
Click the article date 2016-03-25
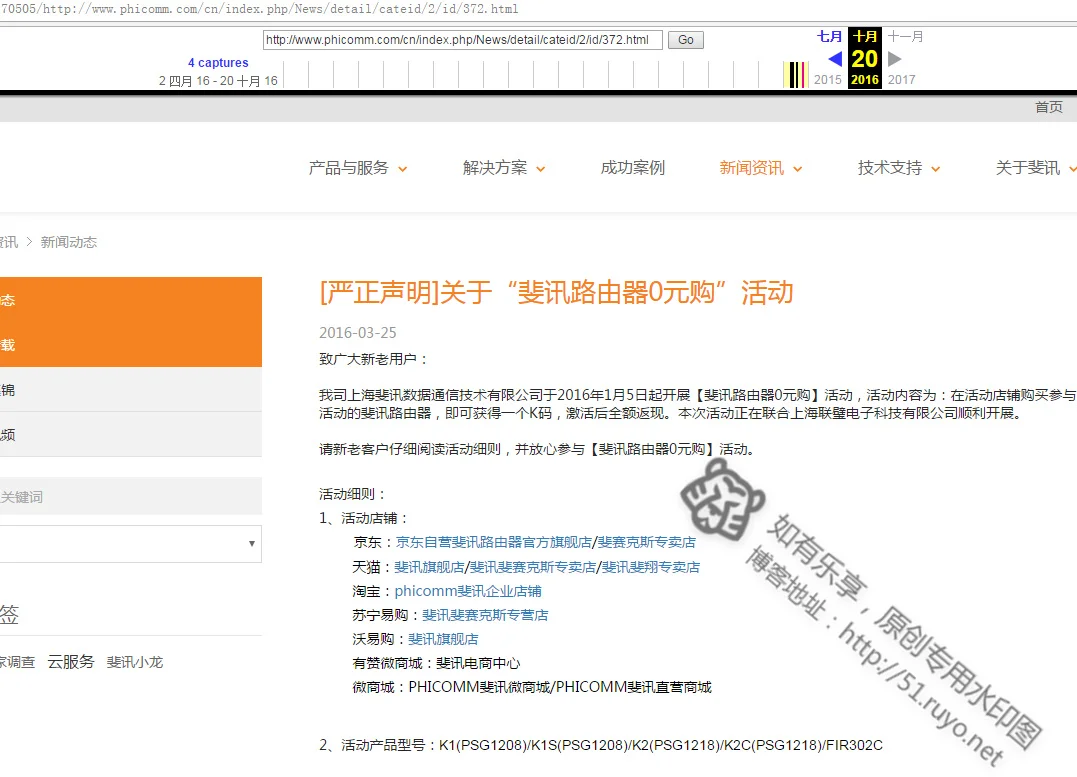pos(358,333)
